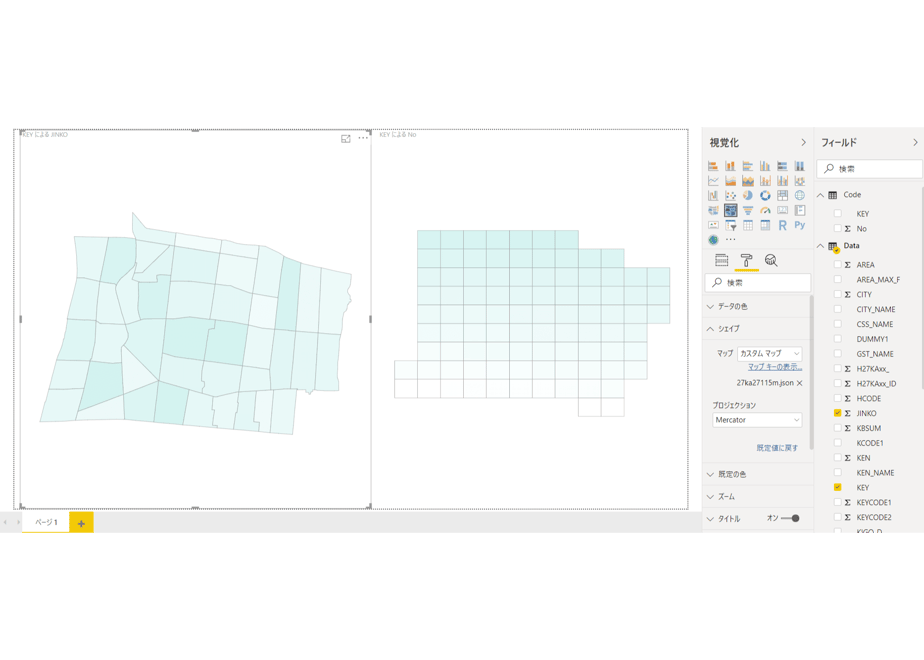Collapse the 視覚化 pane with chevron
Image resolution: width=924 pixels, height=660 pixels.
click(803, 143)
